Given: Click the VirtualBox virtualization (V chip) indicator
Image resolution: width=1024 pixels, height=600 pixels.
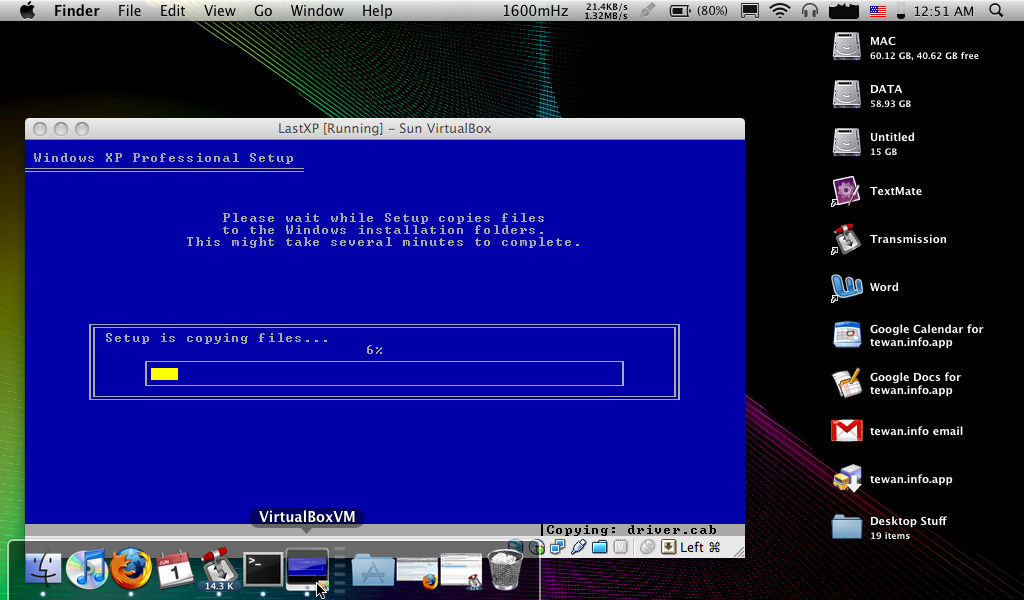Looking at the screenshot, I should [x=620, y=547].
